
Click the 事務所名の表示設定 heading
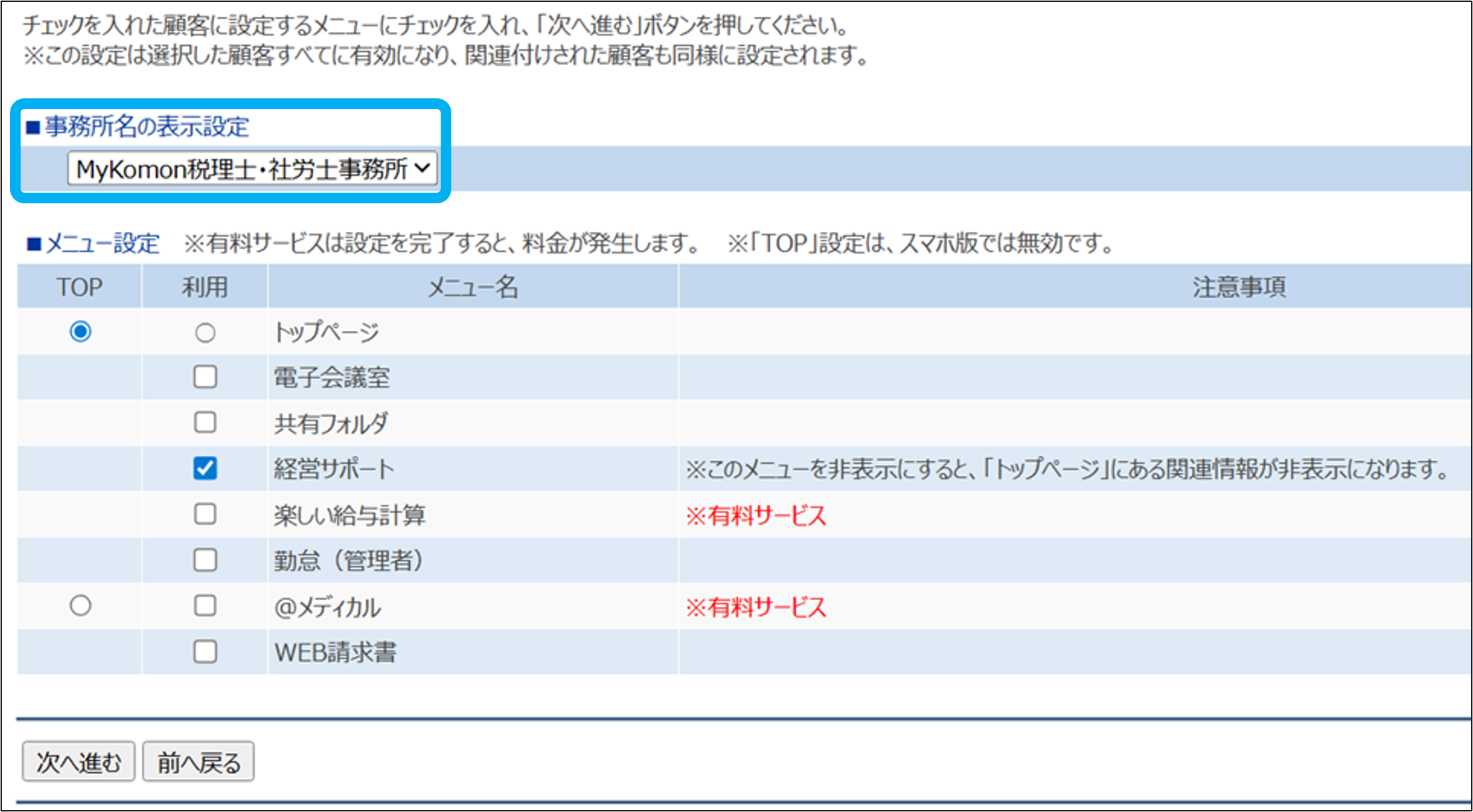pos(138,126)
